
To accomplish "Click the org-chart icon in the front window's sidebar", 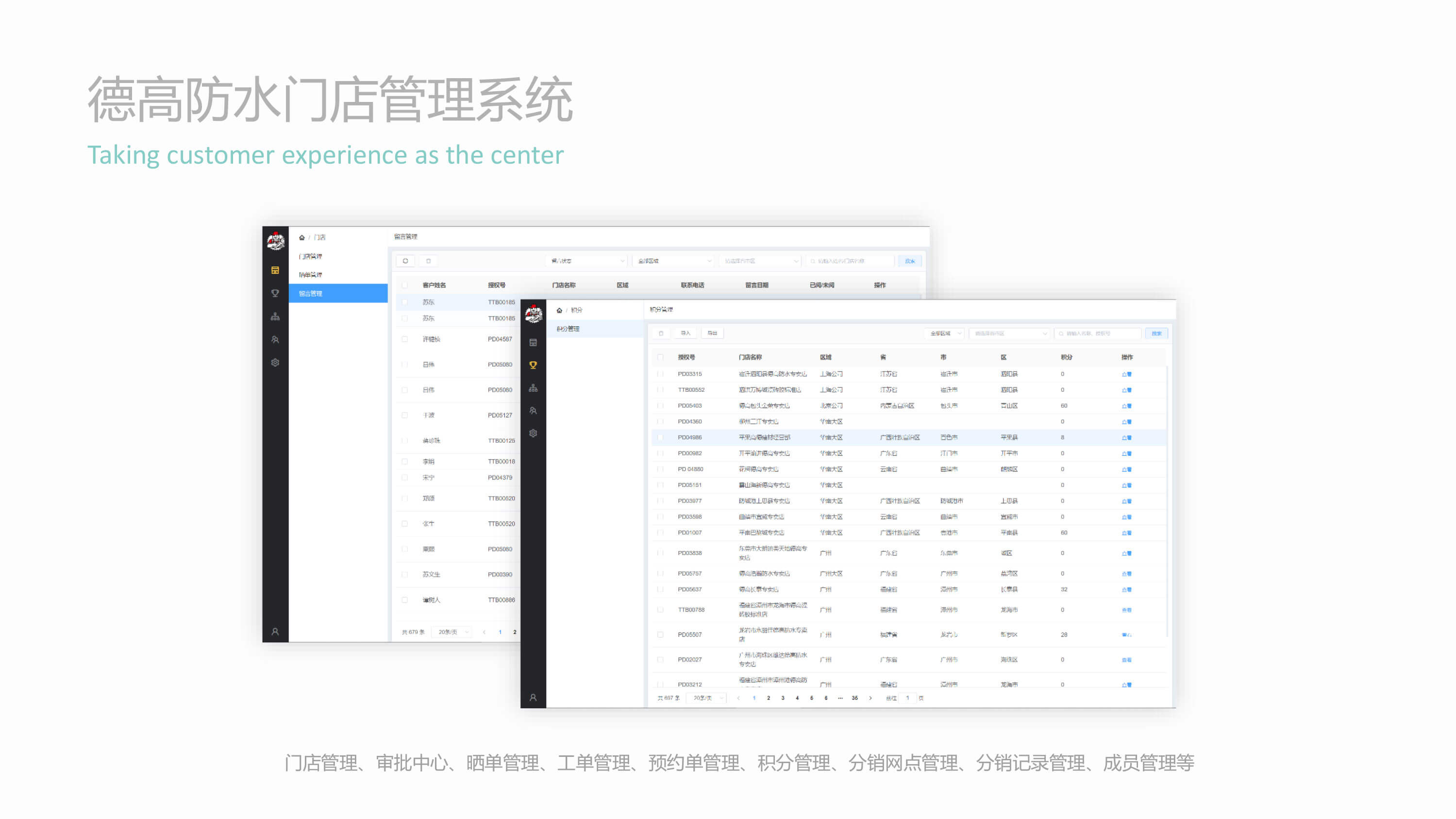I will (x=533, y=388).
